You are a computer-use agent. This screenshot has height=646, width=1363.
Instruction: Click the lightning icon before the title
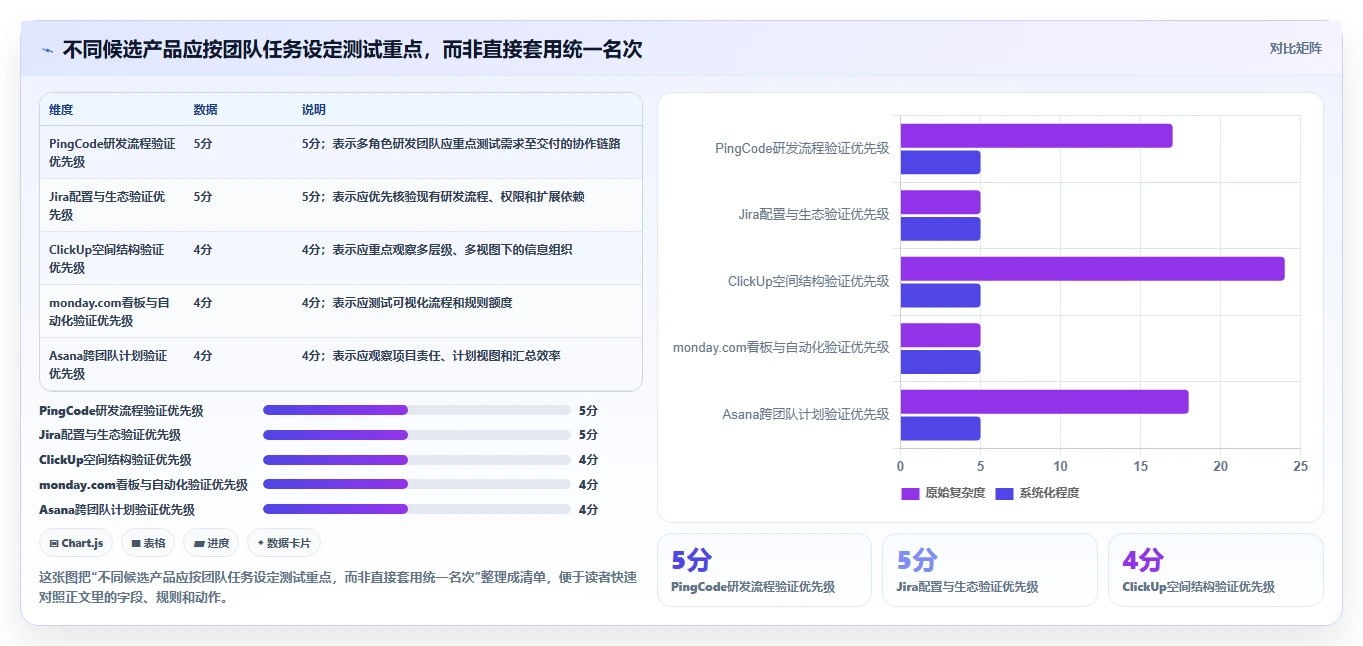pos(47,50)
